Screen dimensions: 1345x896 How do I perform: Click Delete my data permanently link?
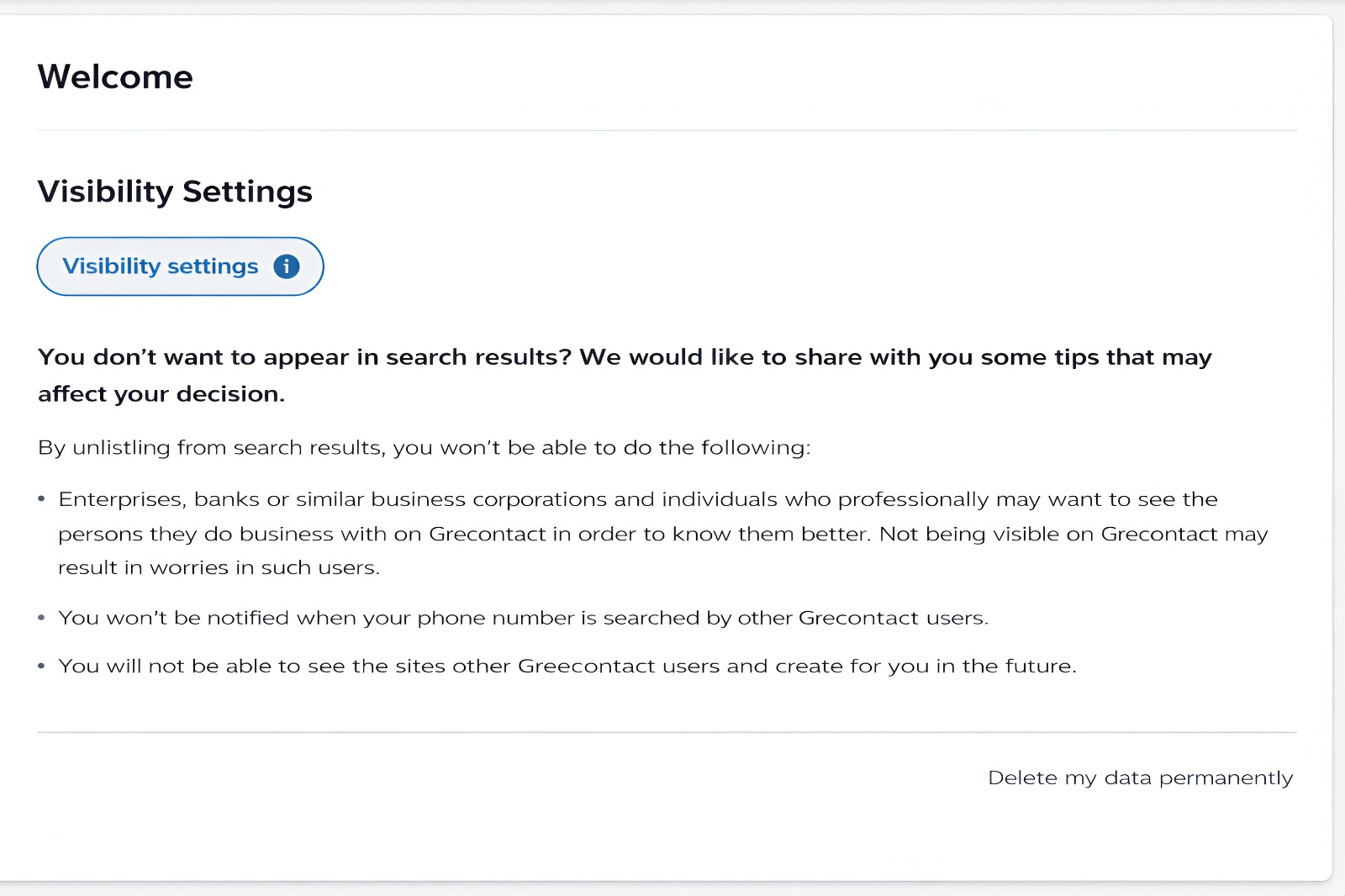click(x=1140, y=777)
